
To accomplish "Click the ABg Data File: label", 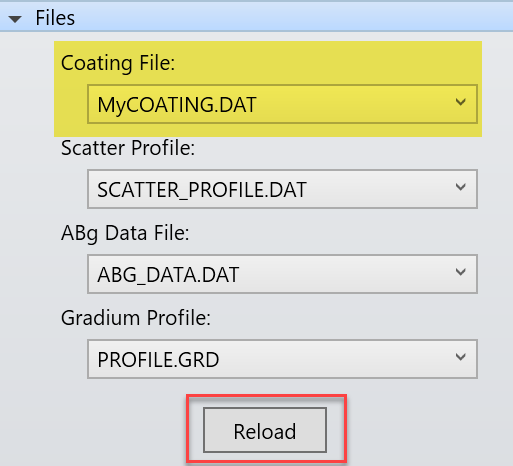I will tap(125, 233).
